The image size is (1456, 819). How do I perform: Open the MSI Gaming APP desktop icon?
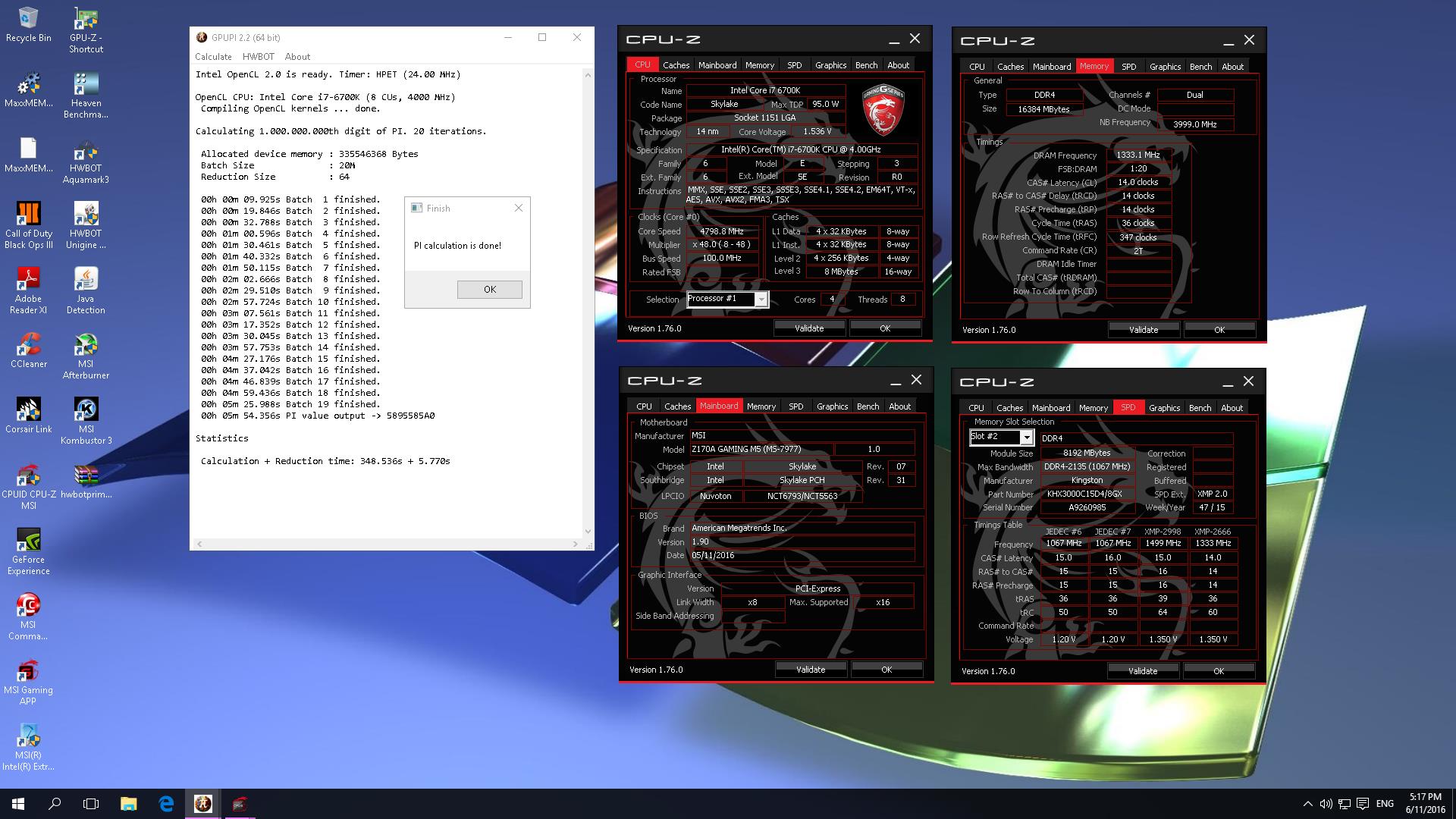click(x=28, y=682)
